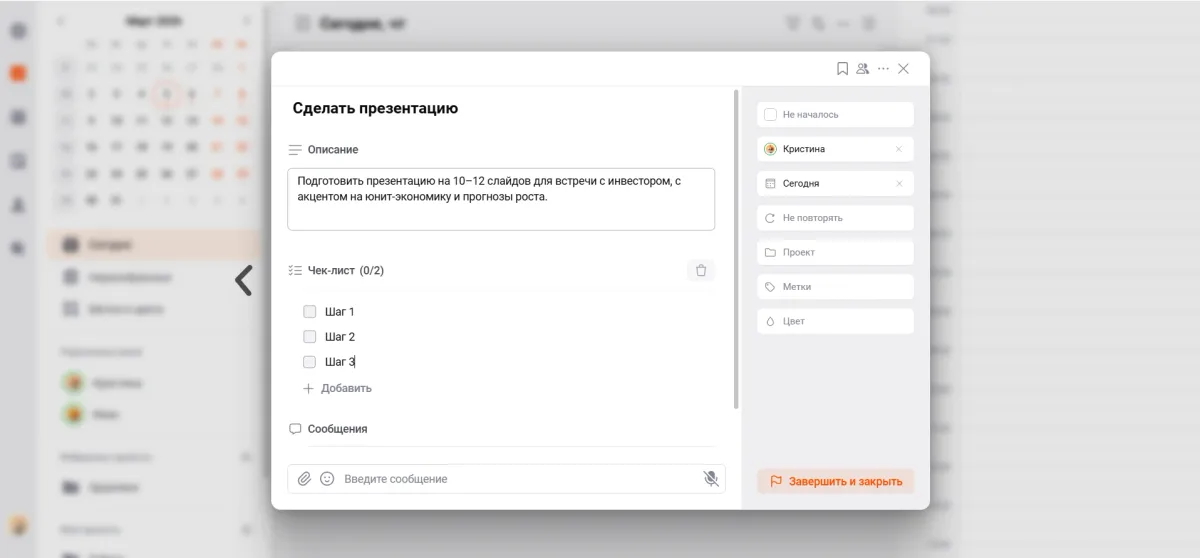Viewport: 1200px width, 558px height.
Task: Toggle the Шаг 3 checkbox
Action: click(x=310, y=362)
